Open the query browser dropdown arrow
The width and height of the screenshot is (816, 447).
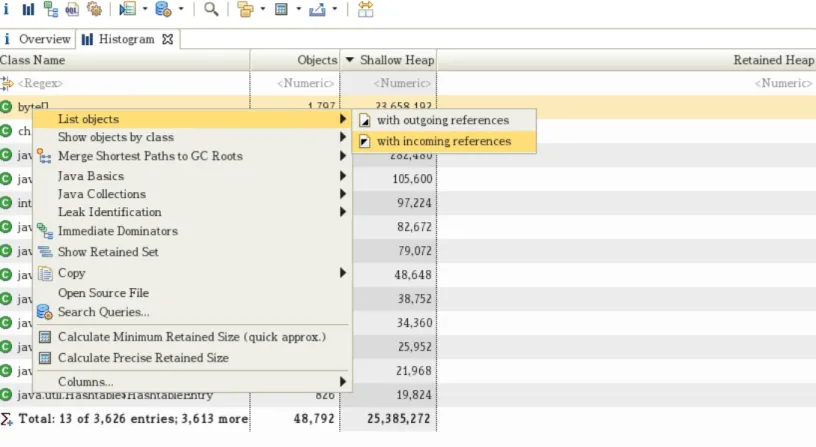tap(181, 9)
